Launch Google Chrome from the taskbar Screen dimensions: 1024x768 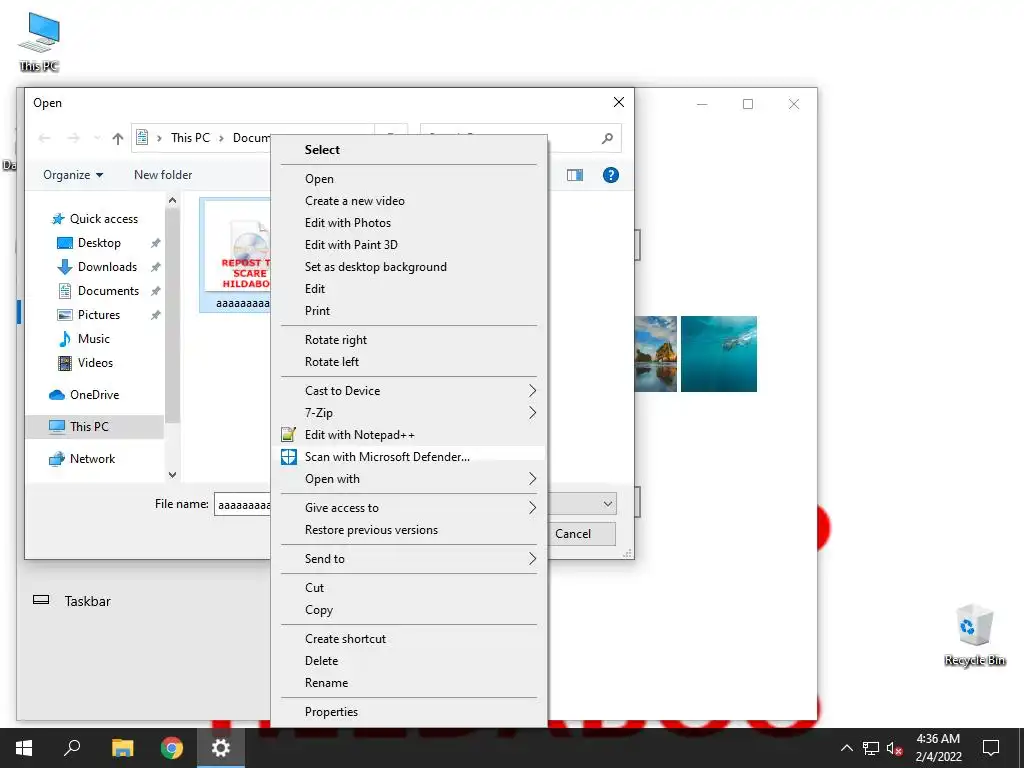pyautogui.click(x=172, y=748)
